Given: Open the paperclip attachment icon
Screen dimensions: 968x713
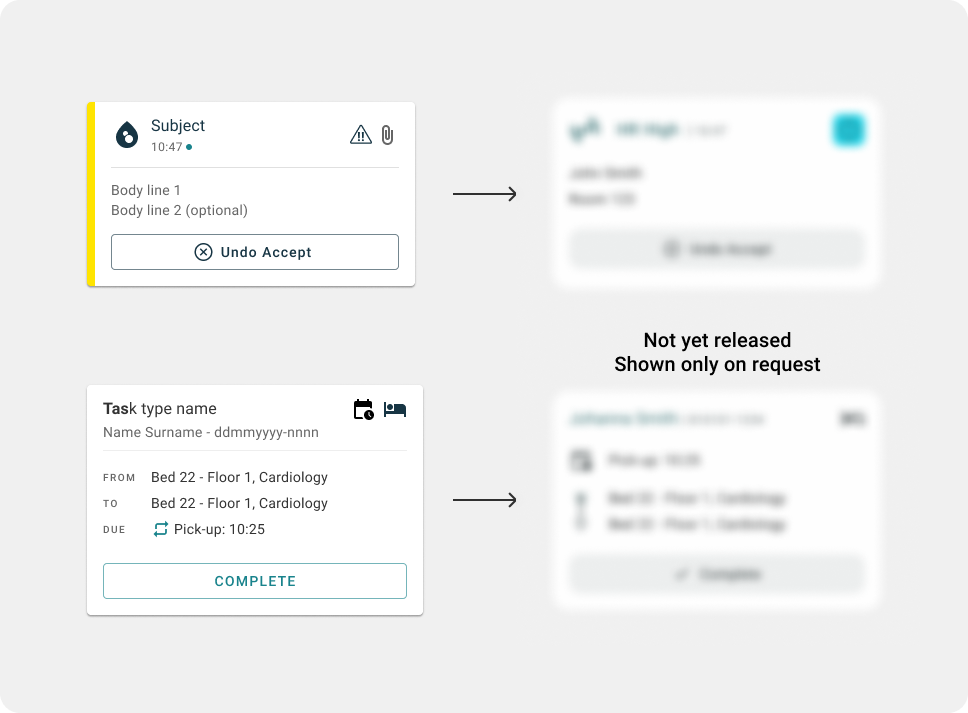Looking at the screenshot, I should [387, 135].
